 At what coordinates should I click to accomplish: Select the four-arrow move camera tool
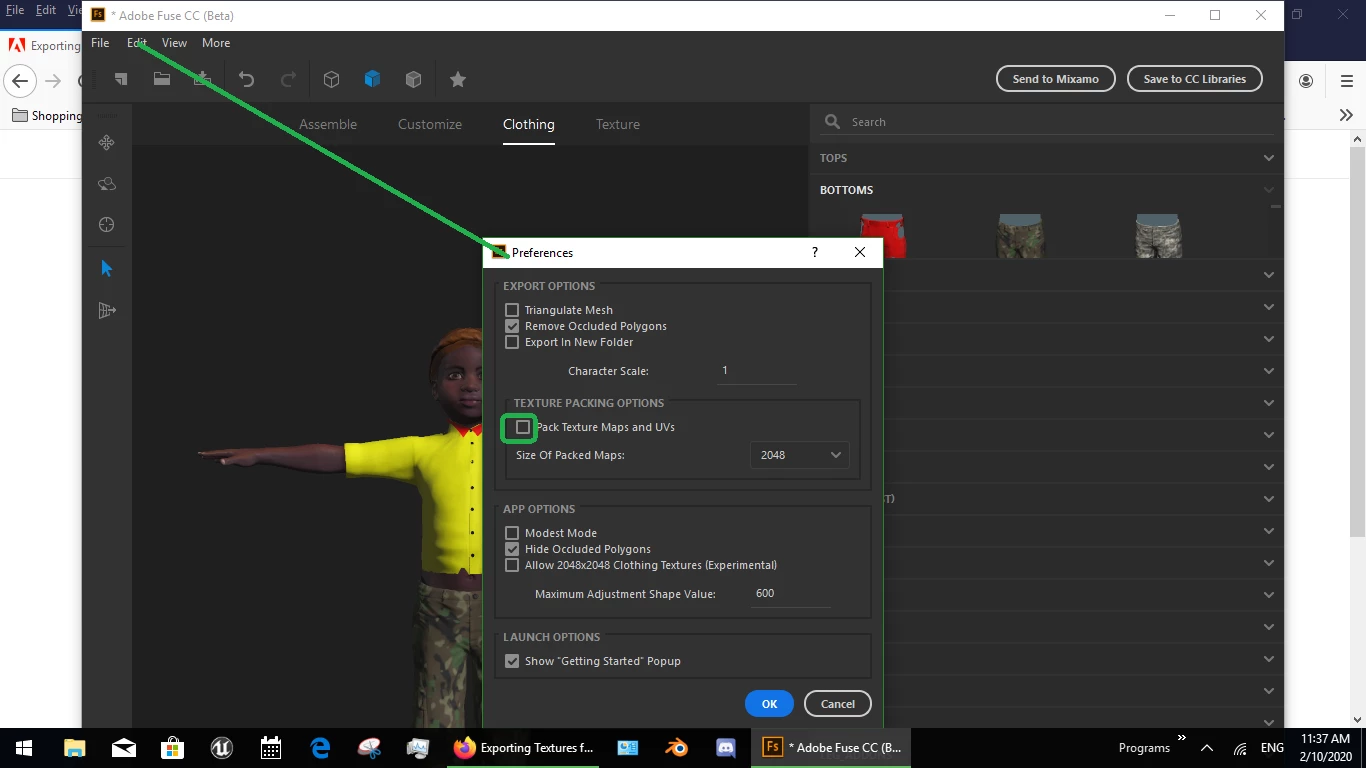pos(107,143)
